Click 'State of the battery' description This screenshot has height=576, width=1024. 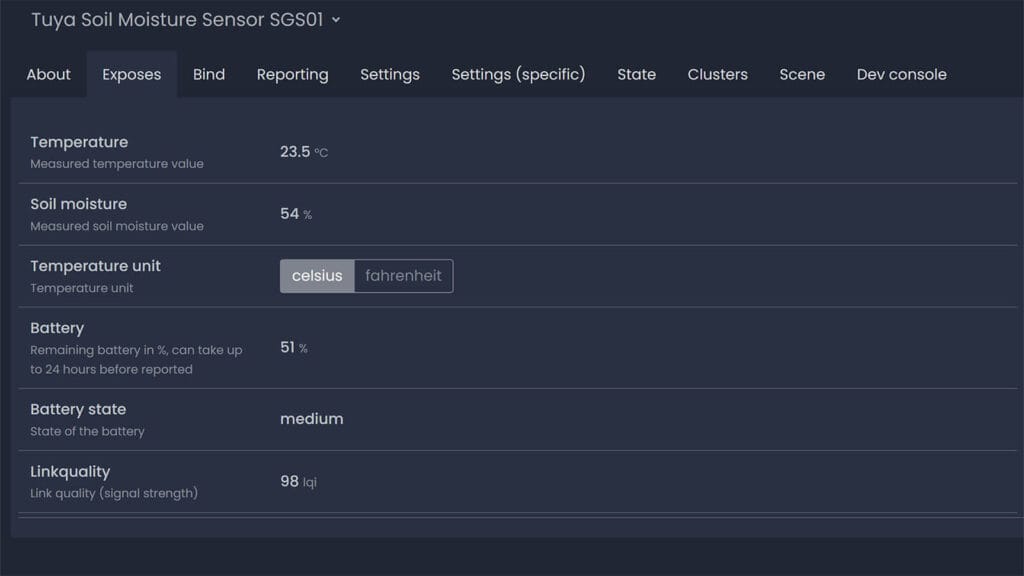click(x=88, y=431)
